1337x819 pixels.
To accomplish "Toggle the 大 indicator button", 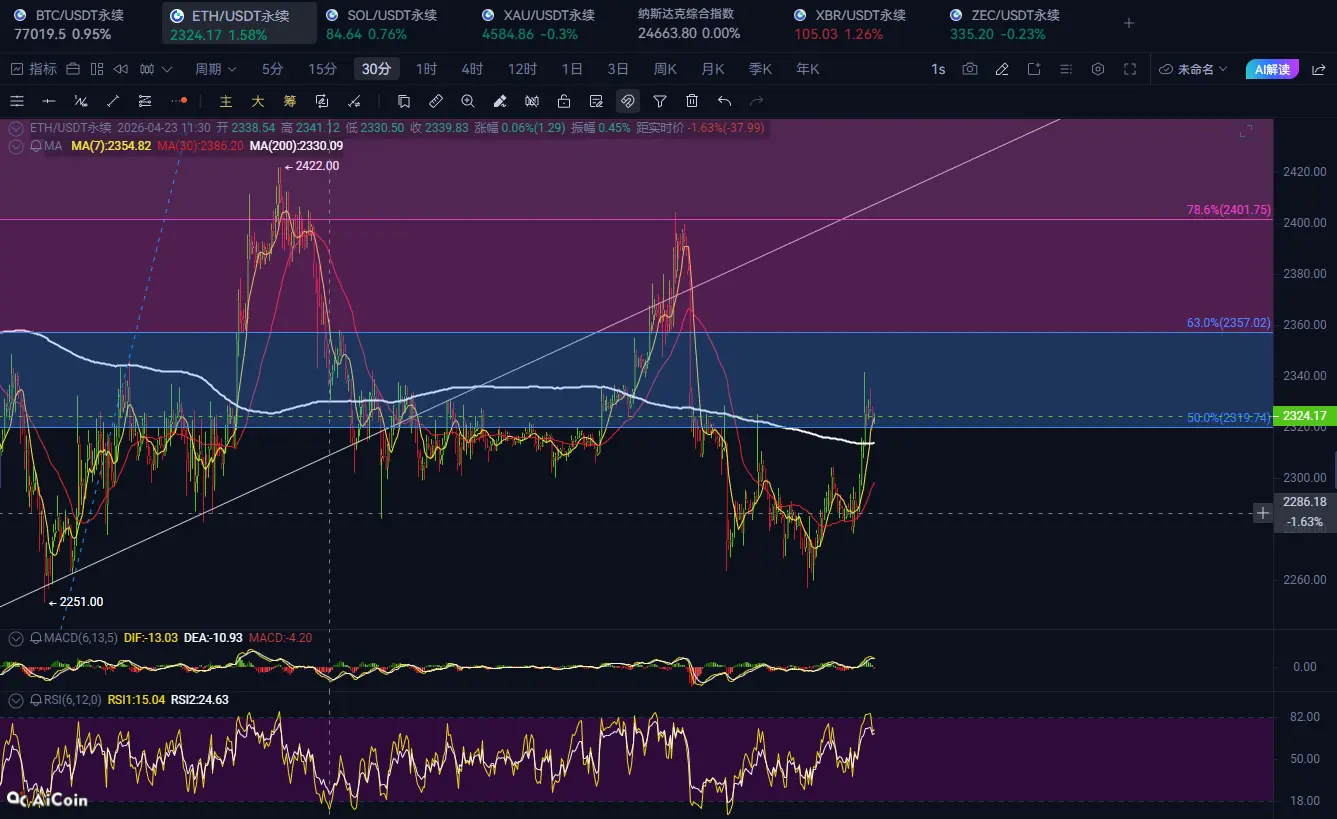I will (258, 101).
